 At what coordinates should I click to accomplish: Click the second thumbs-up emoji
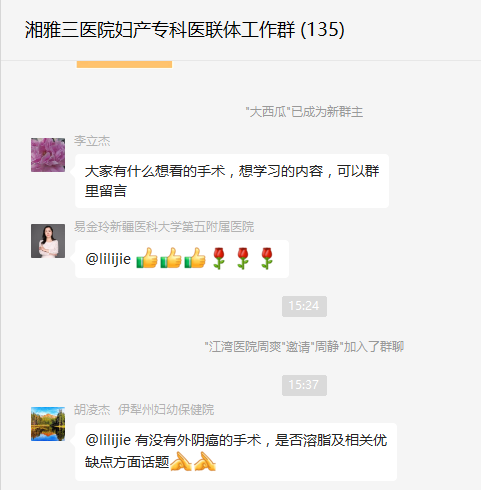(x=171, y=258)
